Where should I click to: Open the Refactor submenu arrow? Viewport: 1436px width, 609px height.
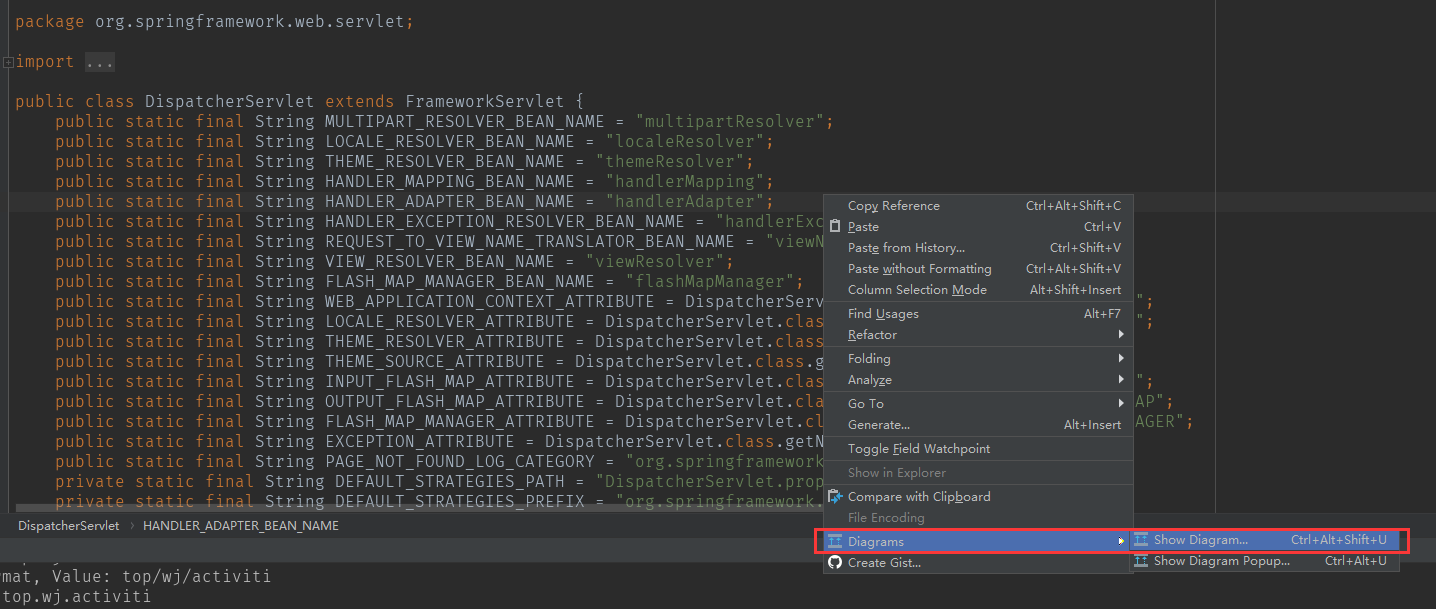[1121, 334]
